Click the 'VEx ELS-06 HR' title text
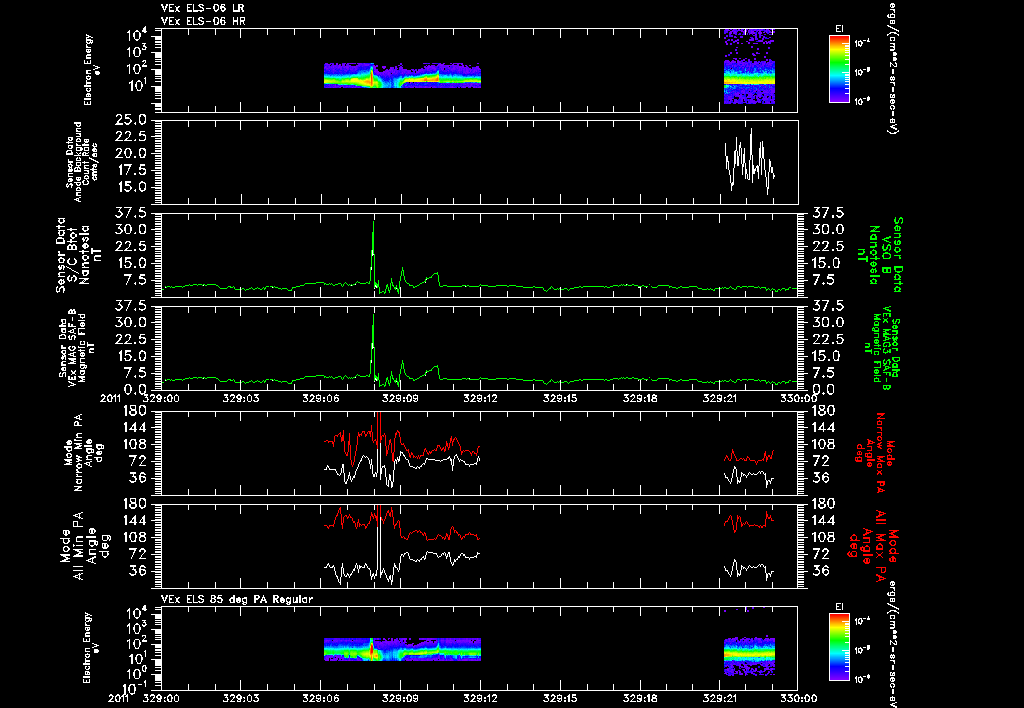Image resolution: width=1024 pixels, height=708 pixels. click(x=202, y=22)
